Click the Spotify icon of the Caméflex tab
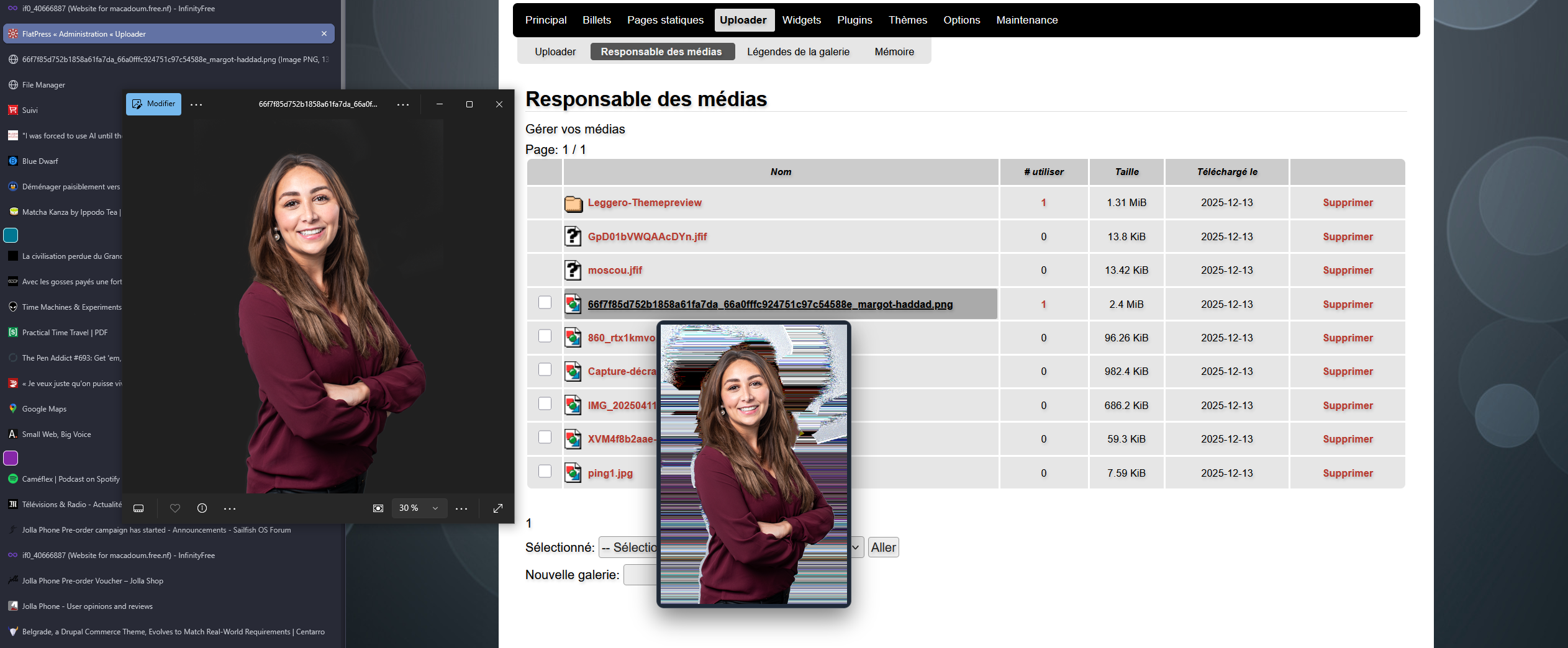The image size is (1568, 648). click(x=13, y=479)
